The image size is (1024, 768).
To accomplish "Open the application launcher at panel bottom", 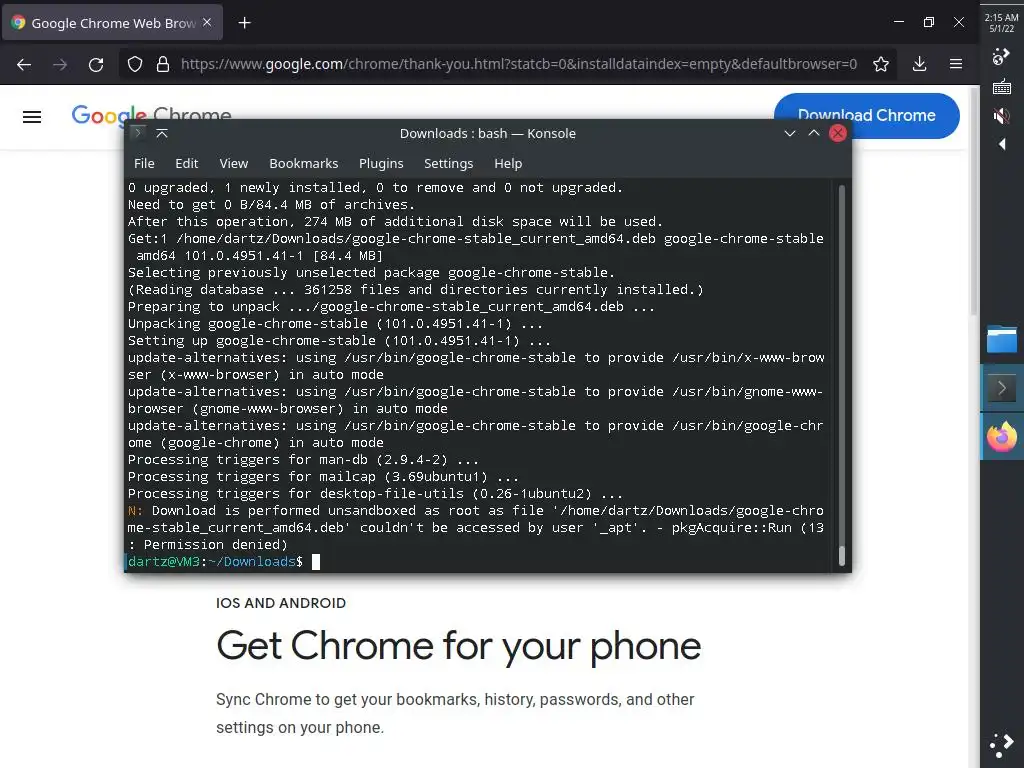I will (x=1002, y=745).
